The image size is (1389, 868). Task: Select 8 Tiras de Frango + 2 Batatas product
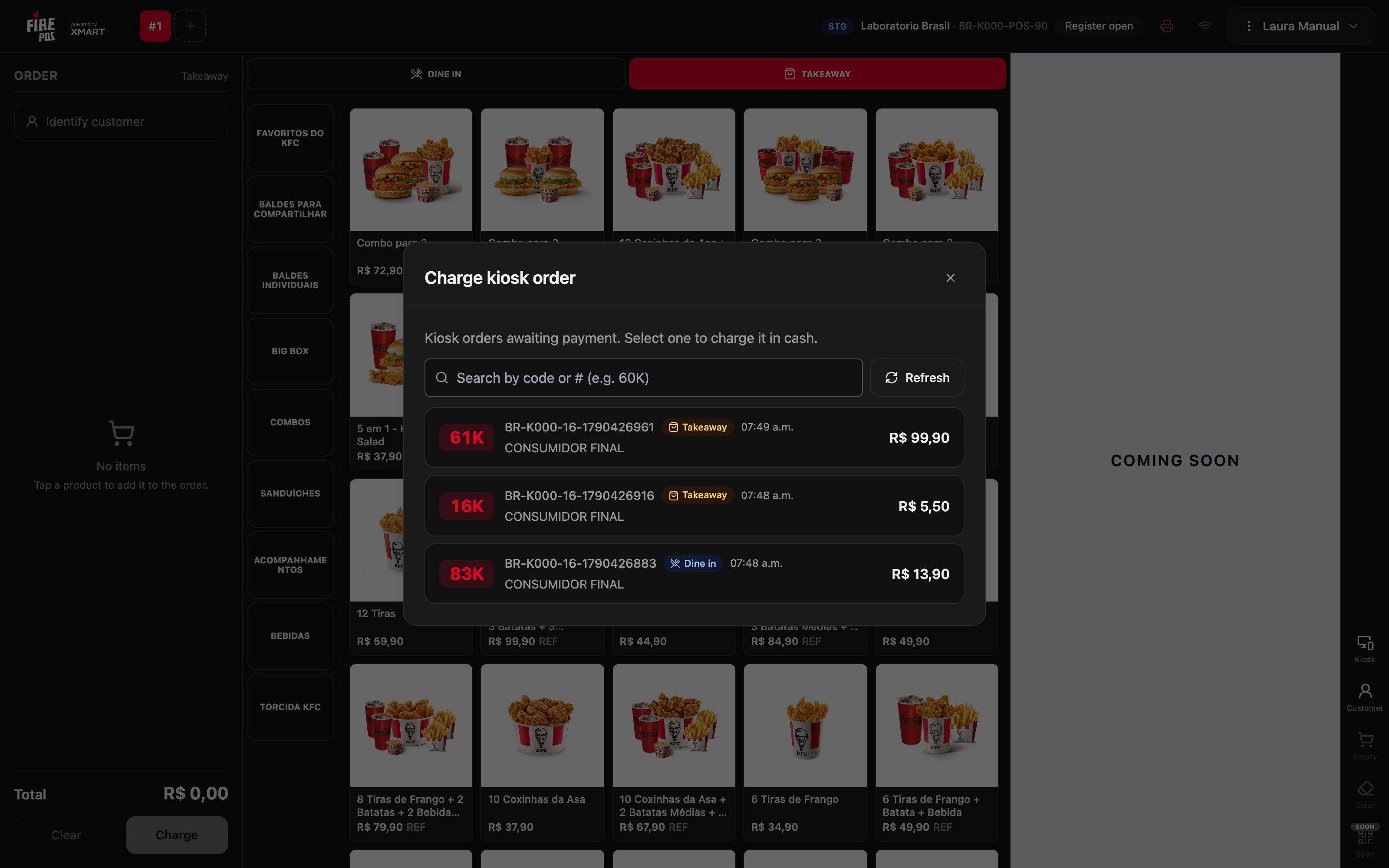point(411,753)
